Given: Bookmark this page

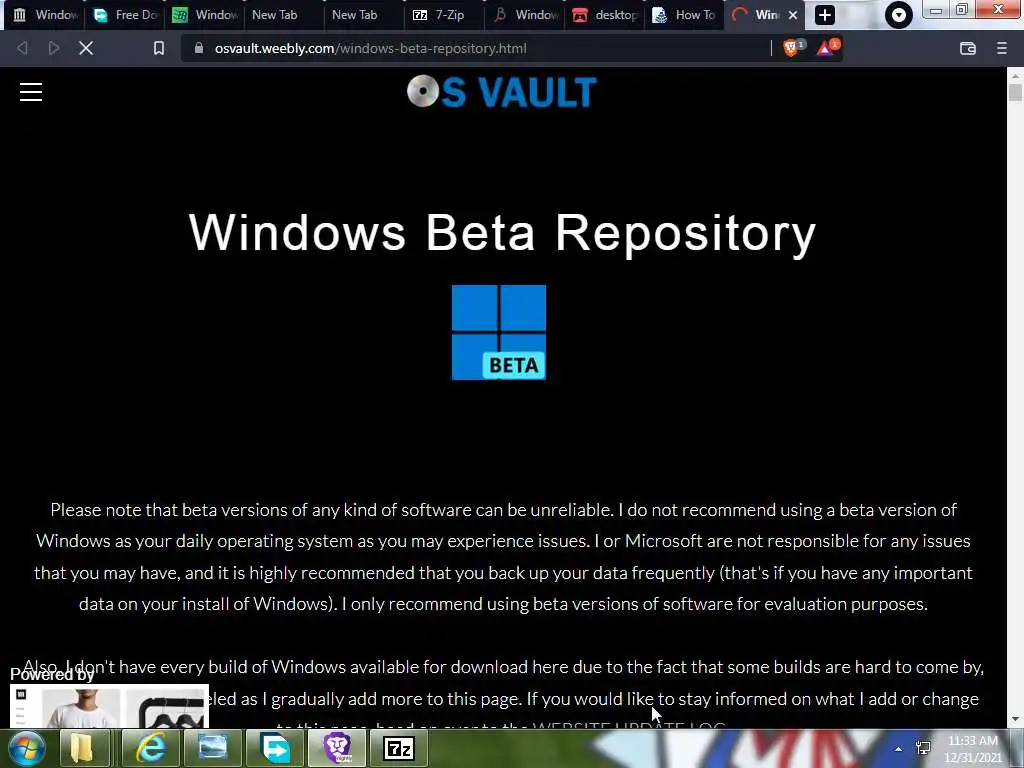Looking at the screenshot, I should coord(159,48).
